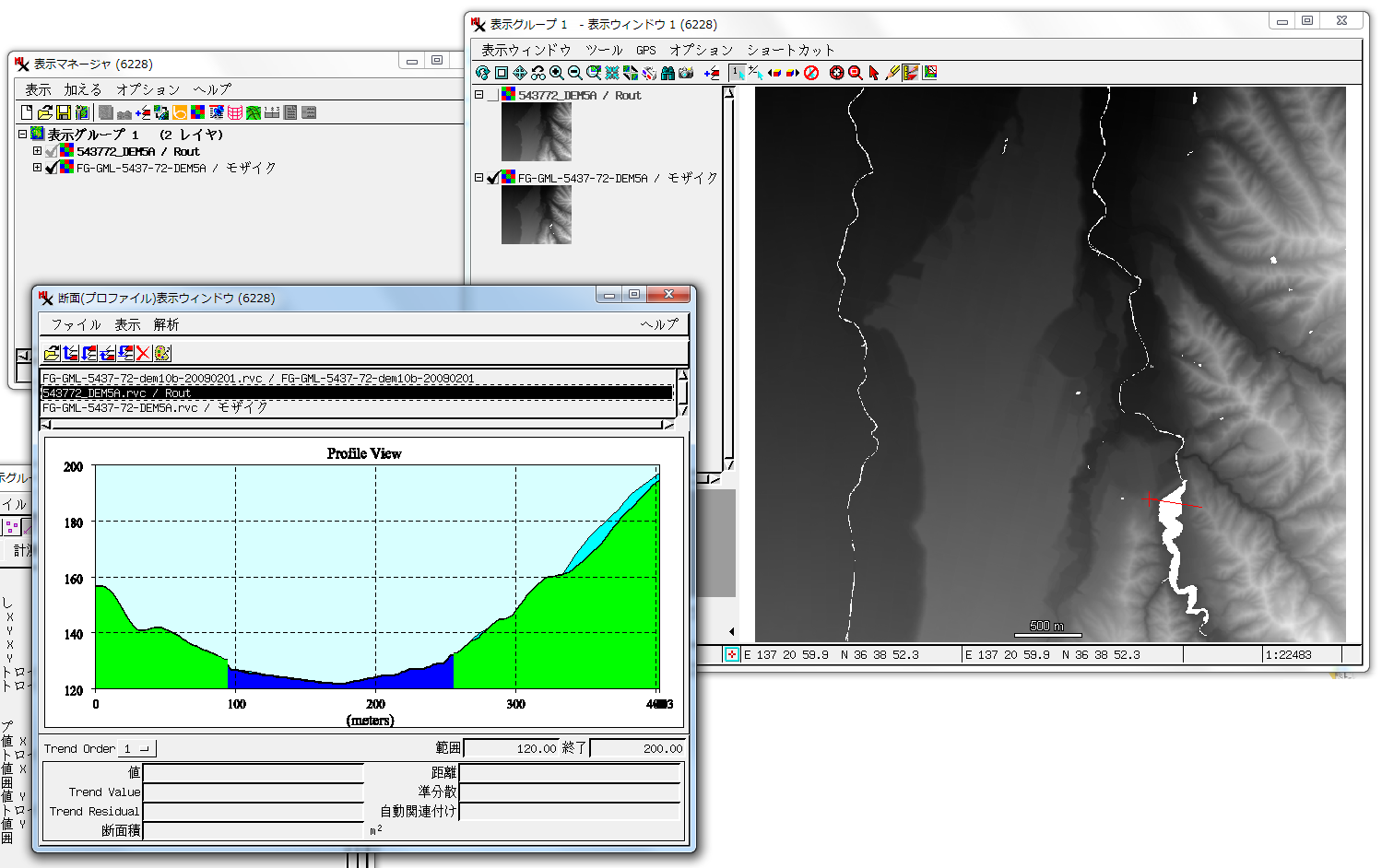The height and width of the screenshot is (868, 1382).
Task: Select the red arrow pointer tool
Action: [874, 73]
